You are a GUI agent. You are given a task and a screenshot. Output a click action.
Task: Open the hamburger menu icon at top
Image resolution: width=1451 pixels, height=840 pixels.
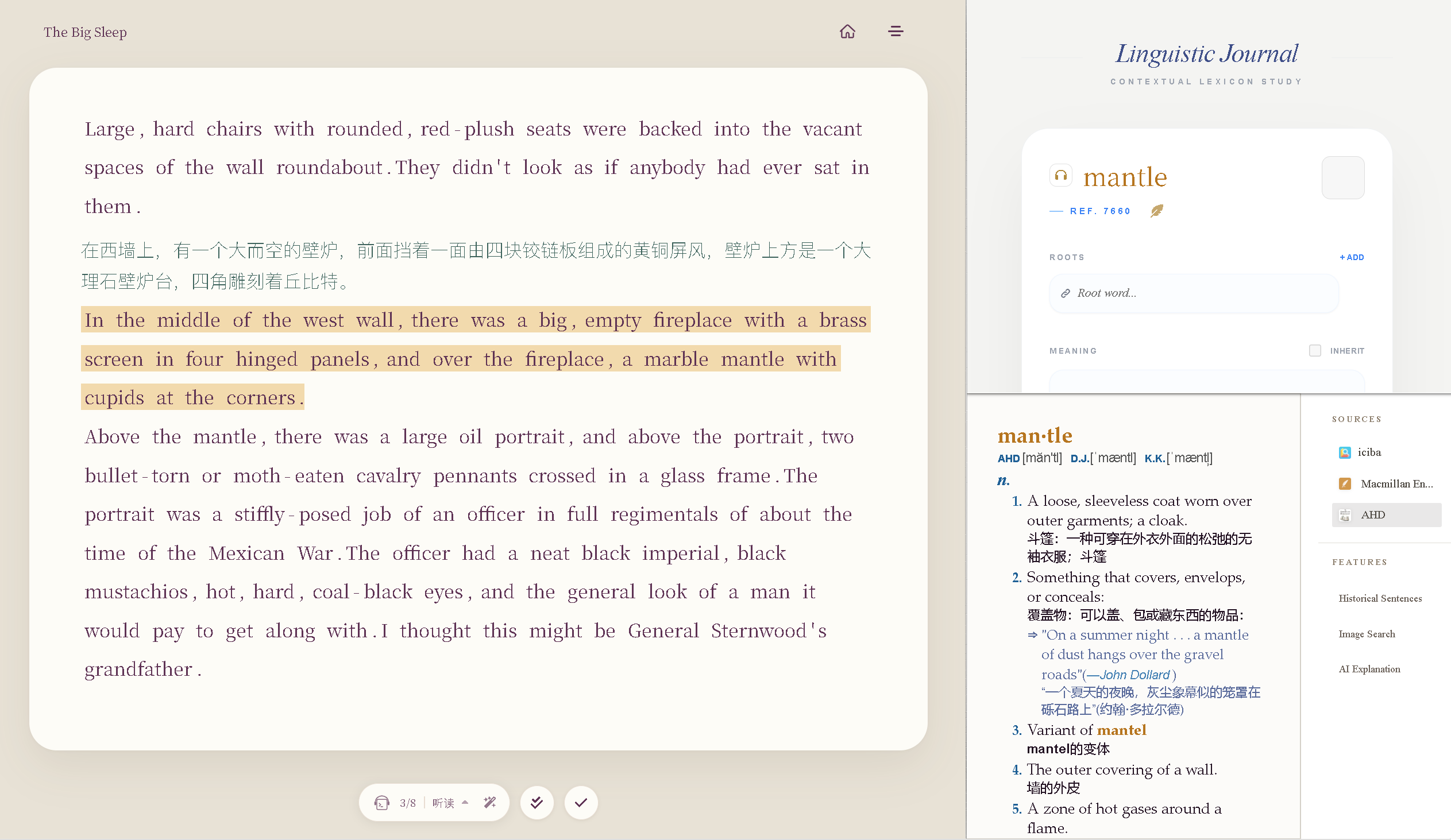(x=896, y=31)
